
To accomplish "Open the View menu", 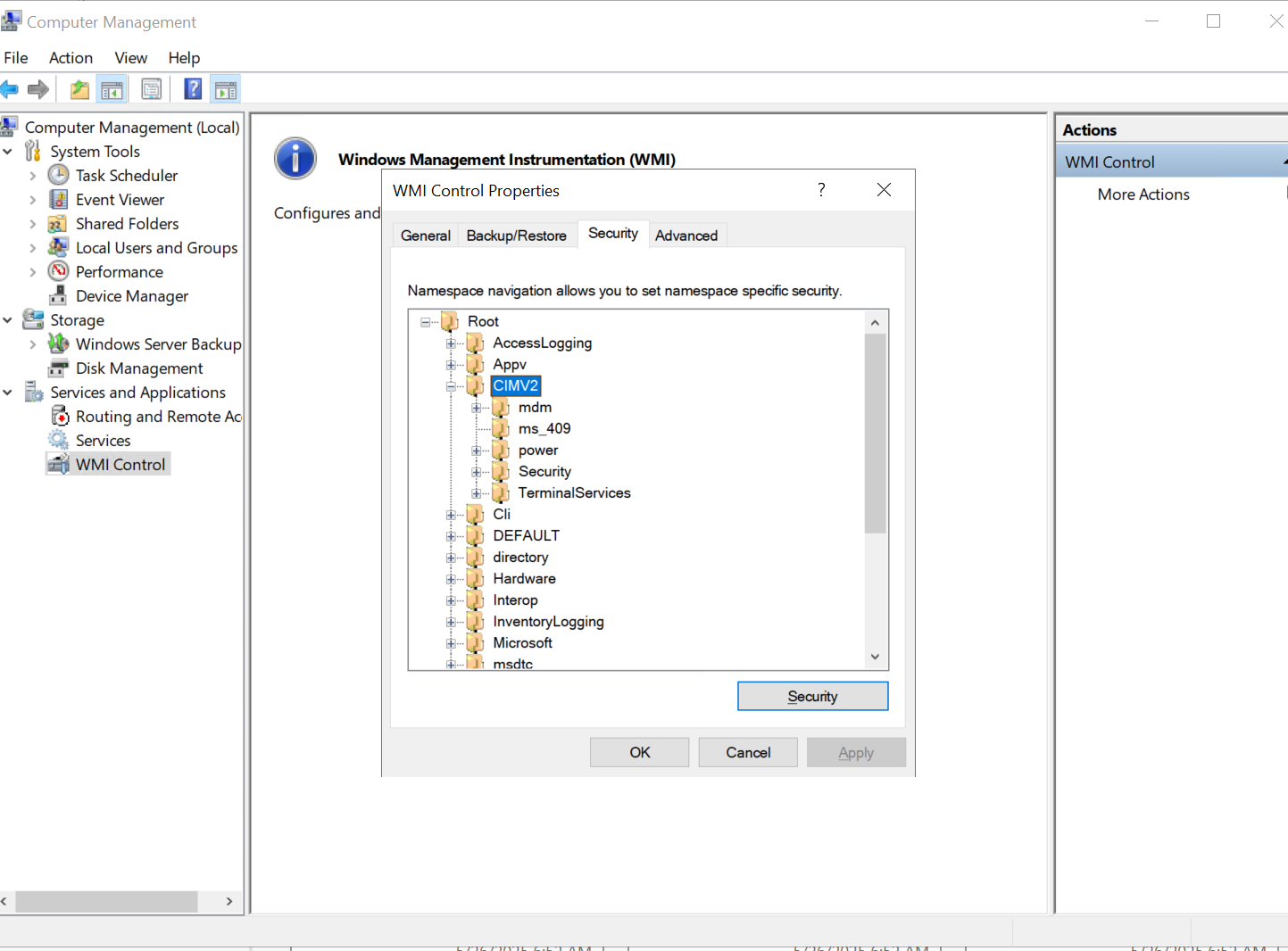I will pyautogui.click(x=131, y=58).
